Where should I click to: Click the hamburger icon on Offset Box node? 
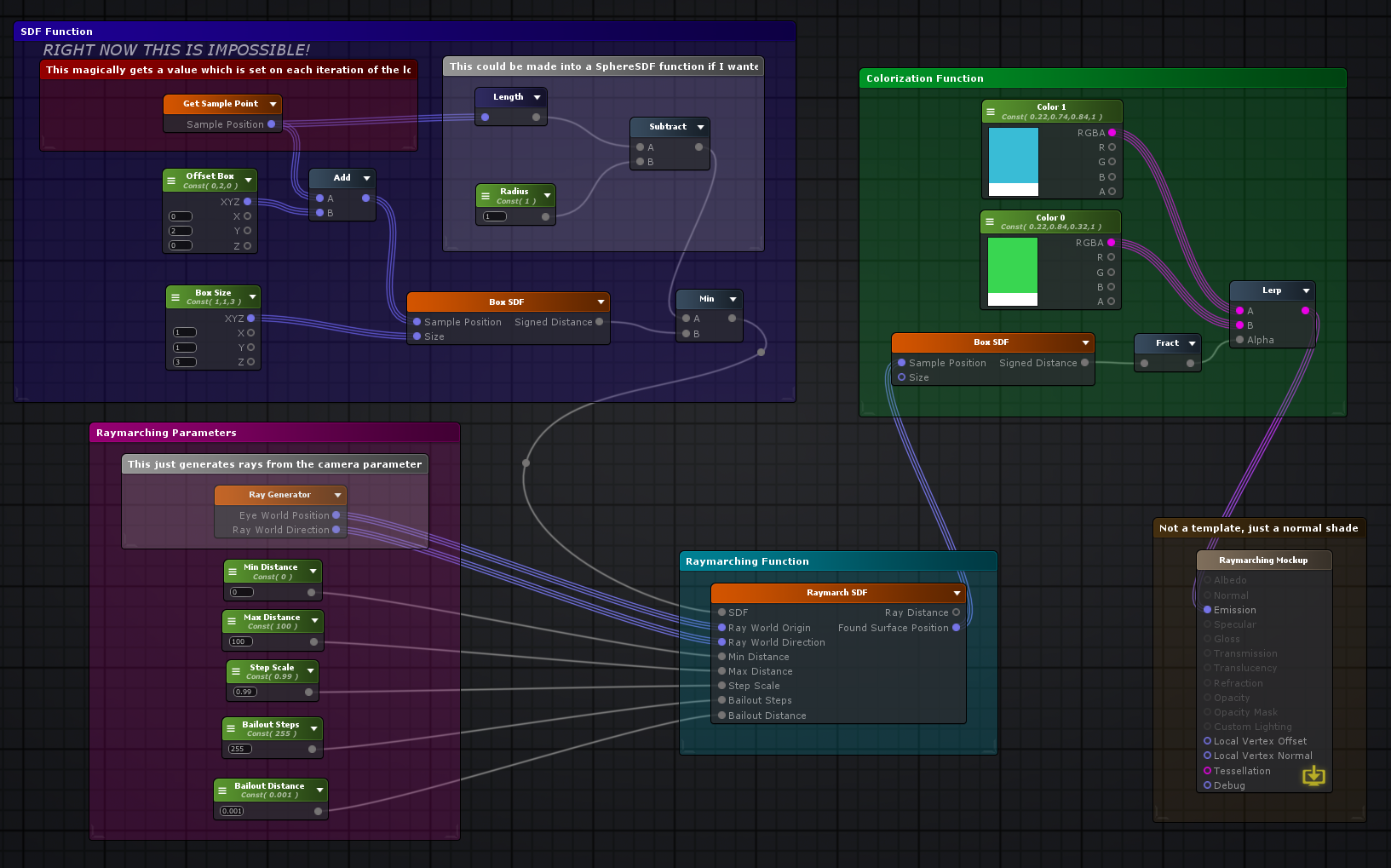click(171, 181)
